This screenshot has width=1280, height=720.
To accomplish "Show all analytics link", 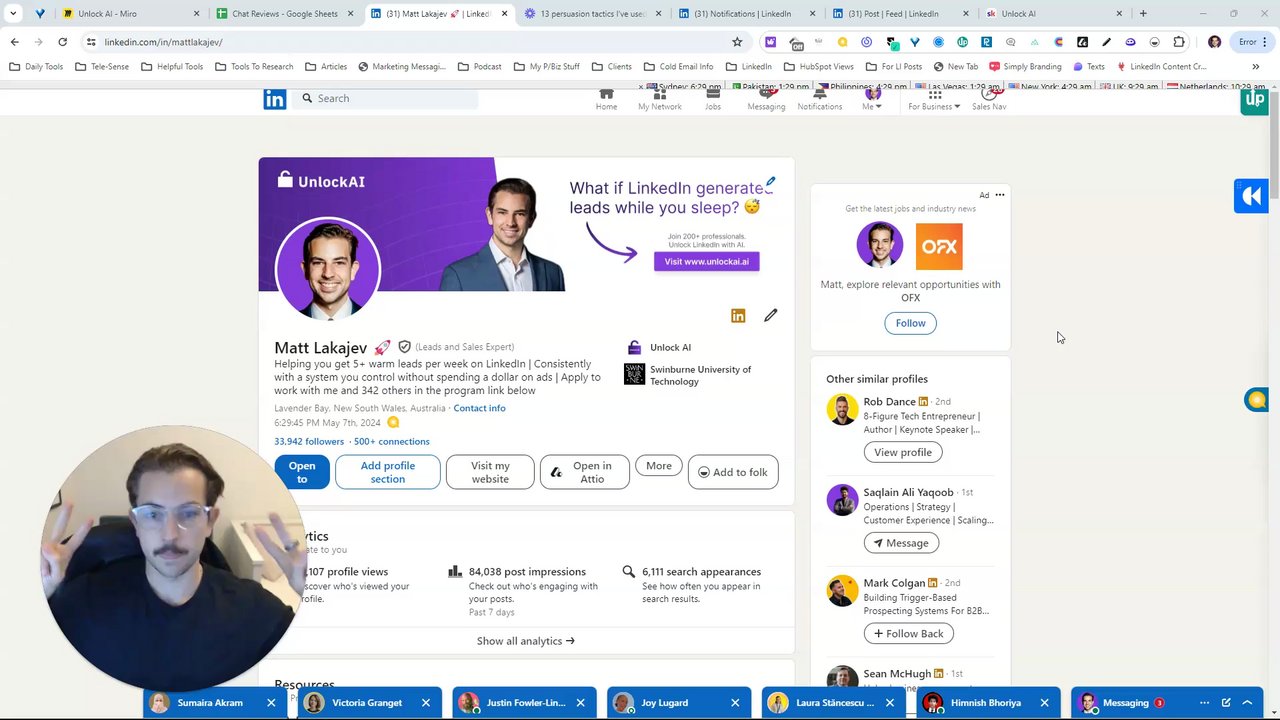I will coord(526,641).
